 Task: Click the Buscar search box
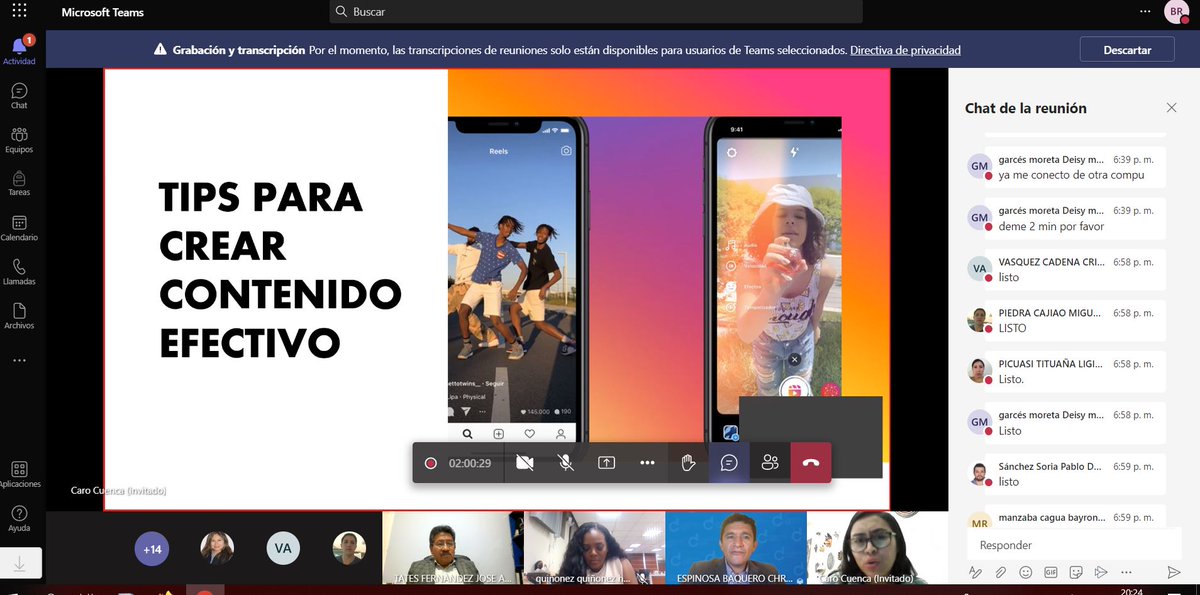(x=596, y=12)
